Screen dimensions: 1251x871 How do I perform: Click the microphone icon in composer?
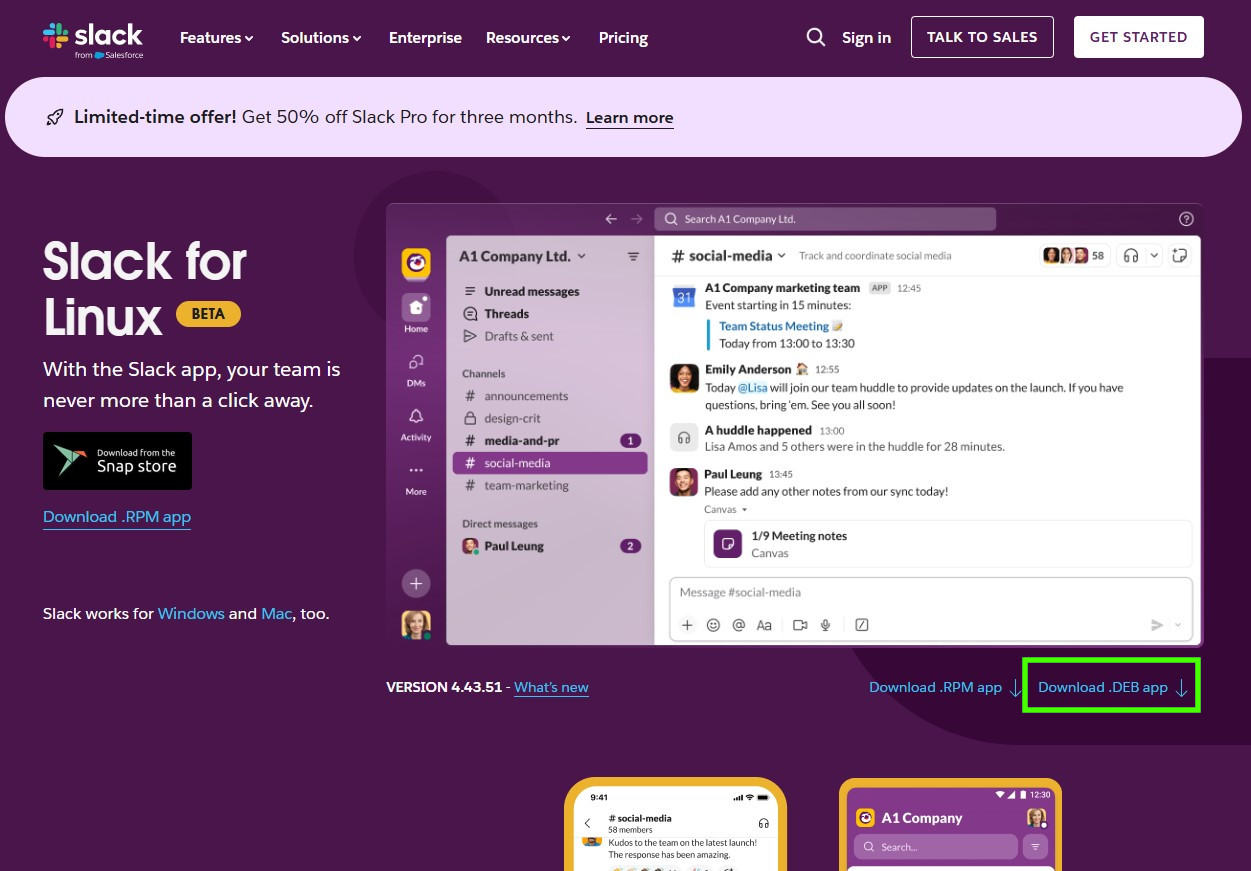coord(826,625)
